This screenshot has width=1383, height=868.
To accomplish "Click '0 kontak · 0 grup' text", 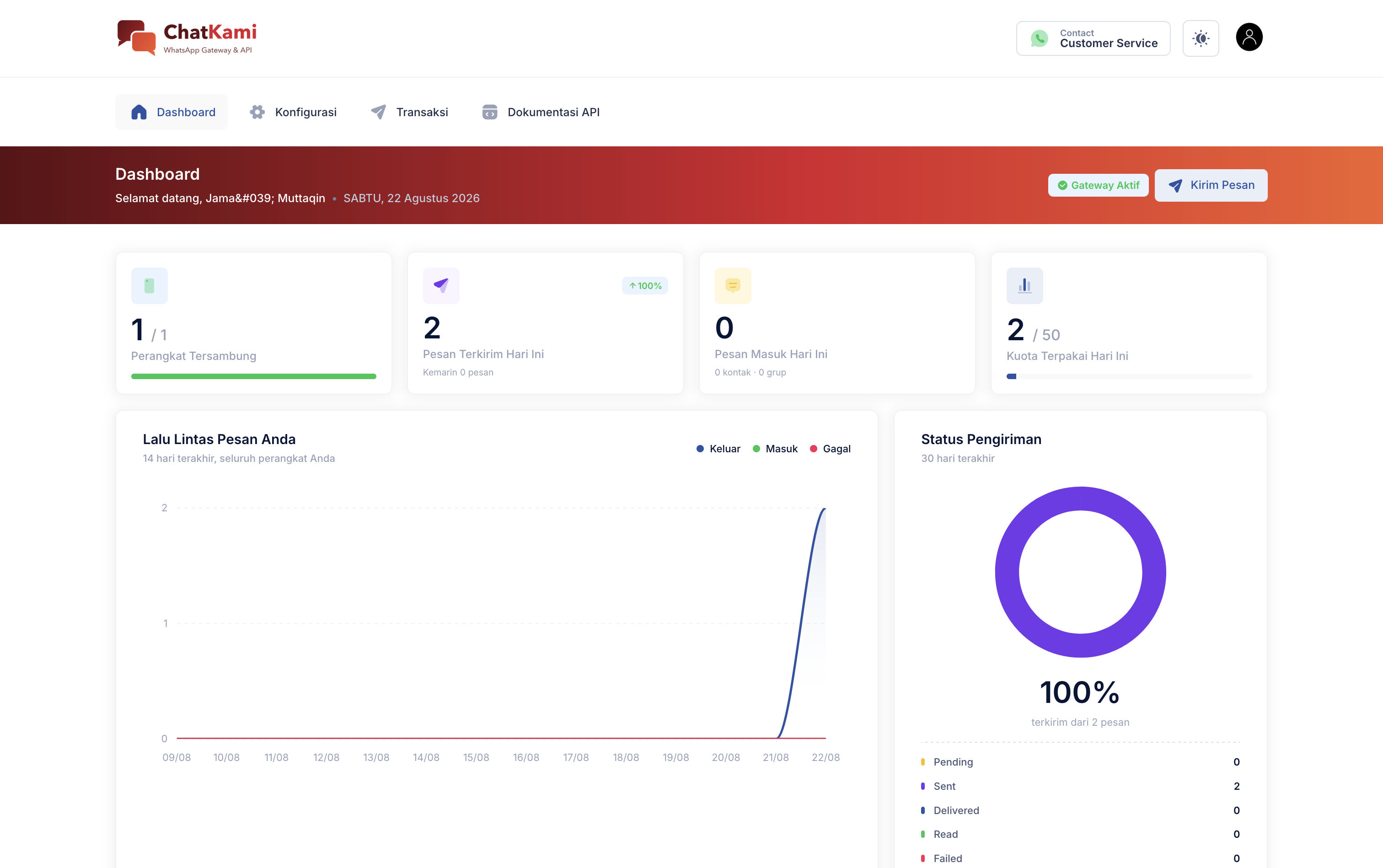I will coord(750,373).
